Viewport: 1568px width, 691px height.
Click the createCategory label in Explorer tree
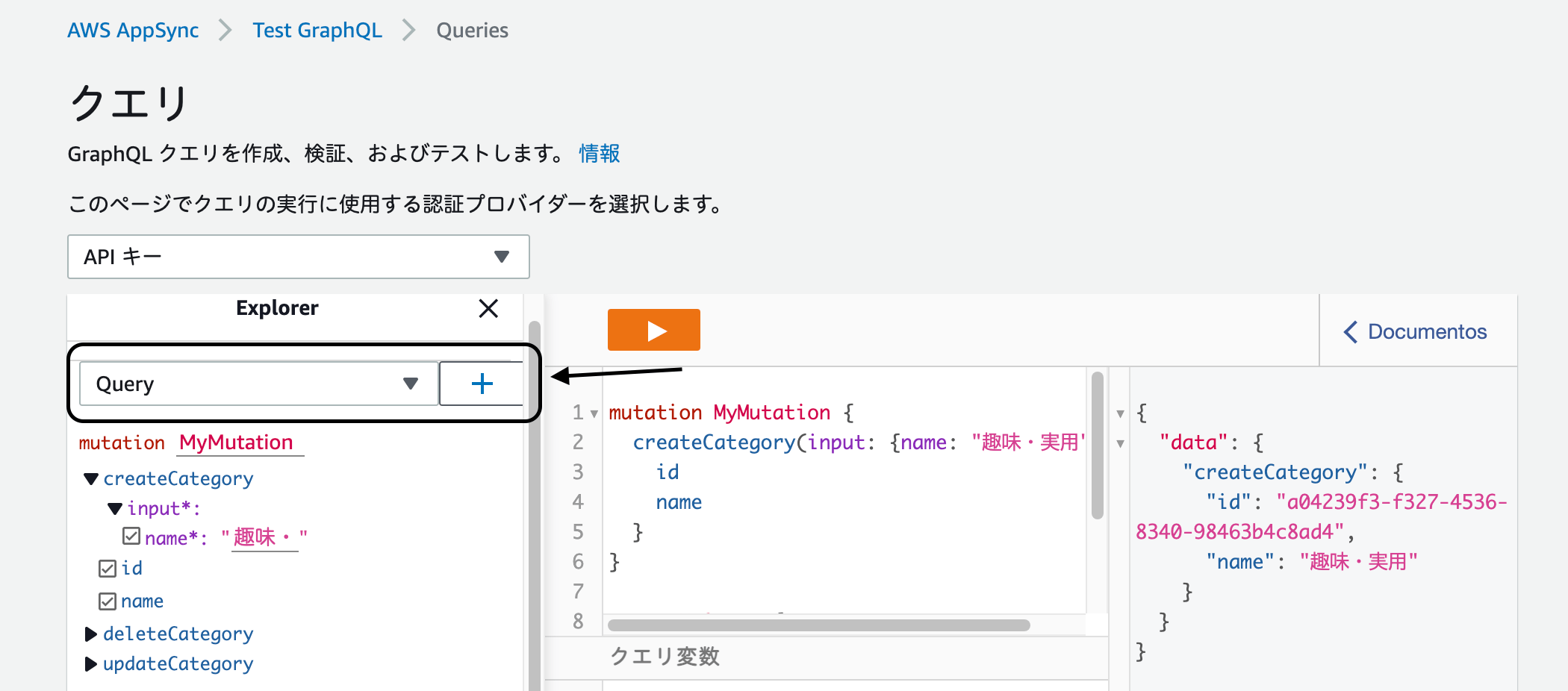(x=178, y=478)
